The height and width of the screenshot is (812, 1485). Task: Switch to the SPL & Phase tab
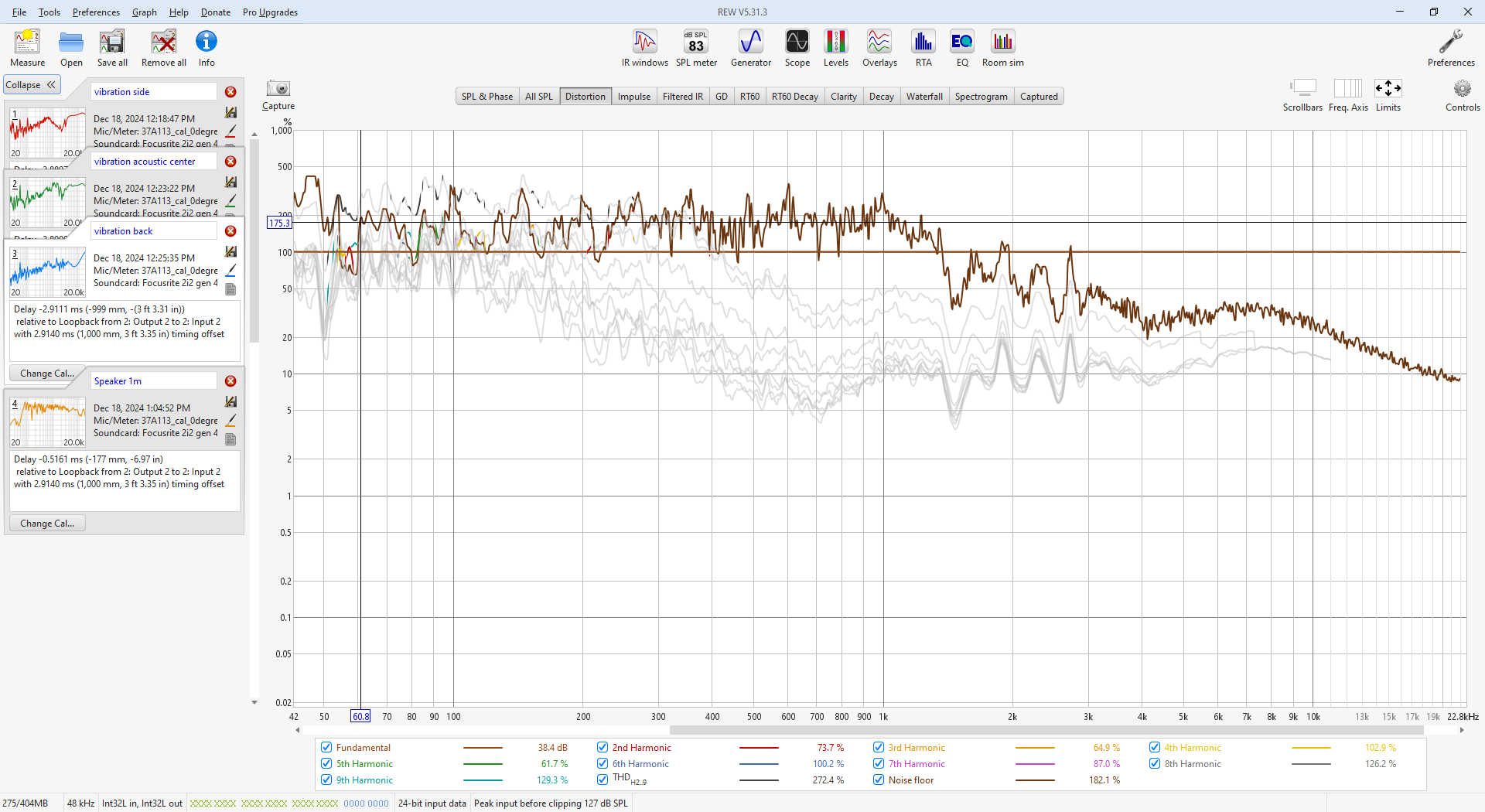(x=487, y=97)
